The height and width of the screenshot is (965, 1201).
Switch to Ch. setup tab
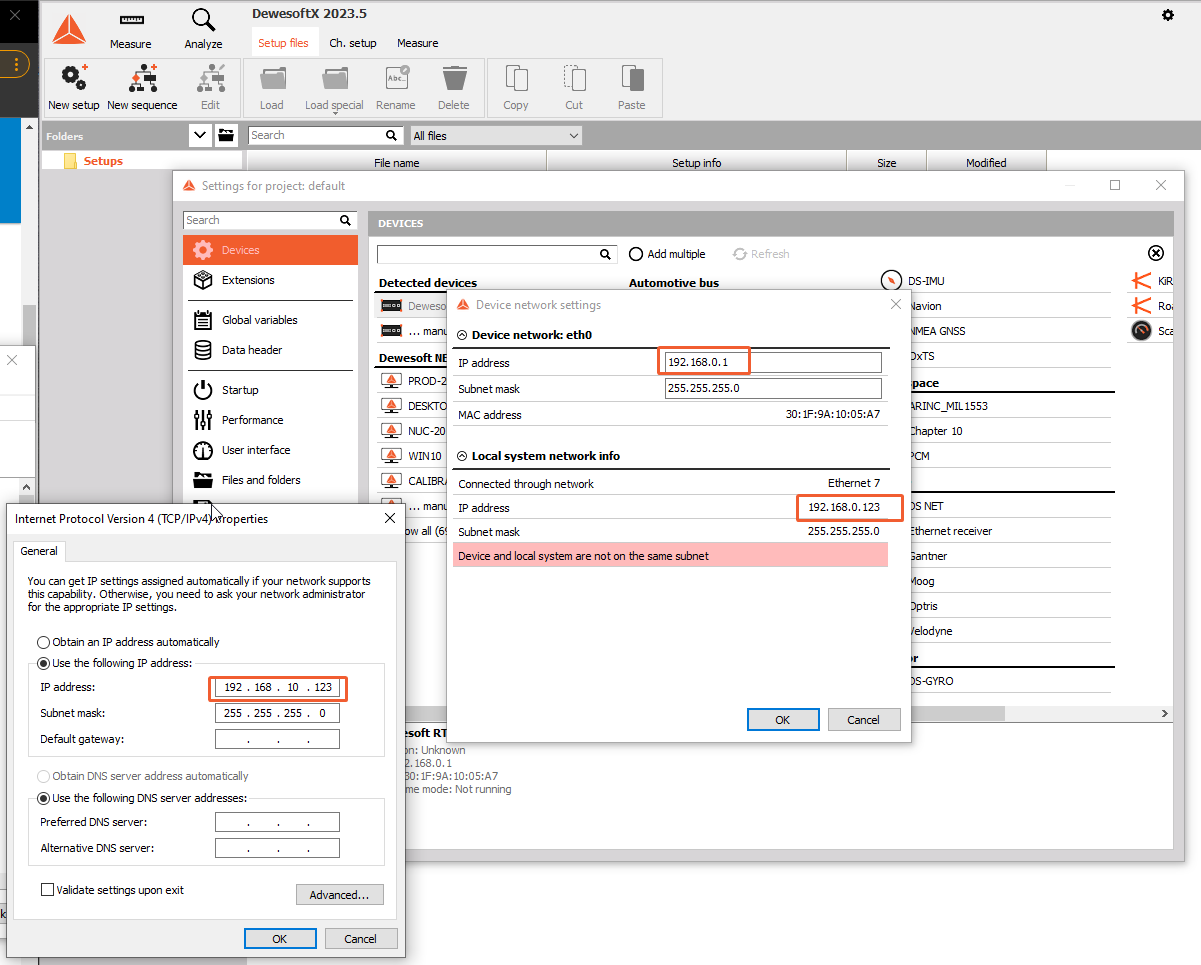click(x=353, y=43)
